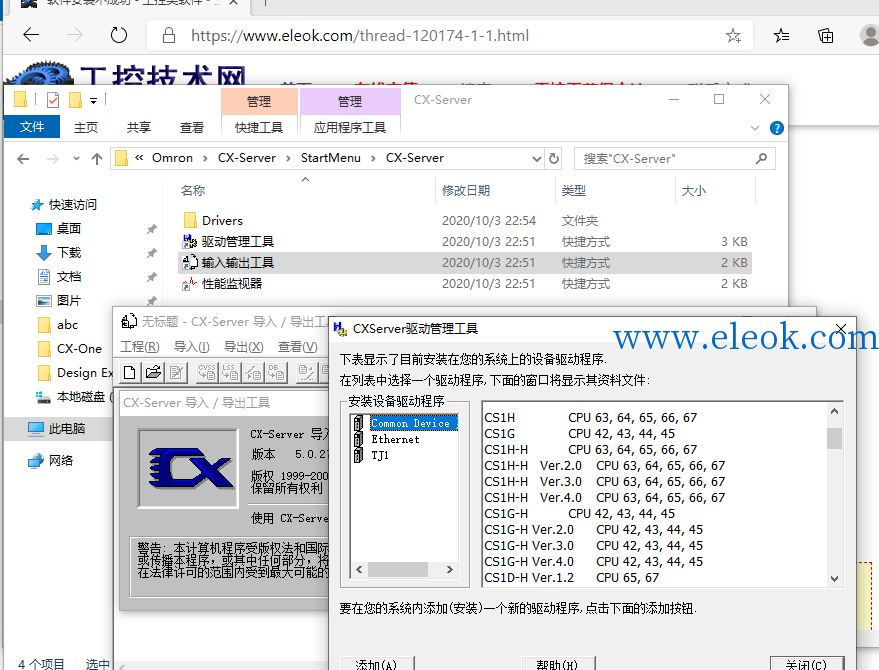Click left arrow of driver list horizontal scrollbar
This screenshot has width=879, height=670.
[359, 570]
